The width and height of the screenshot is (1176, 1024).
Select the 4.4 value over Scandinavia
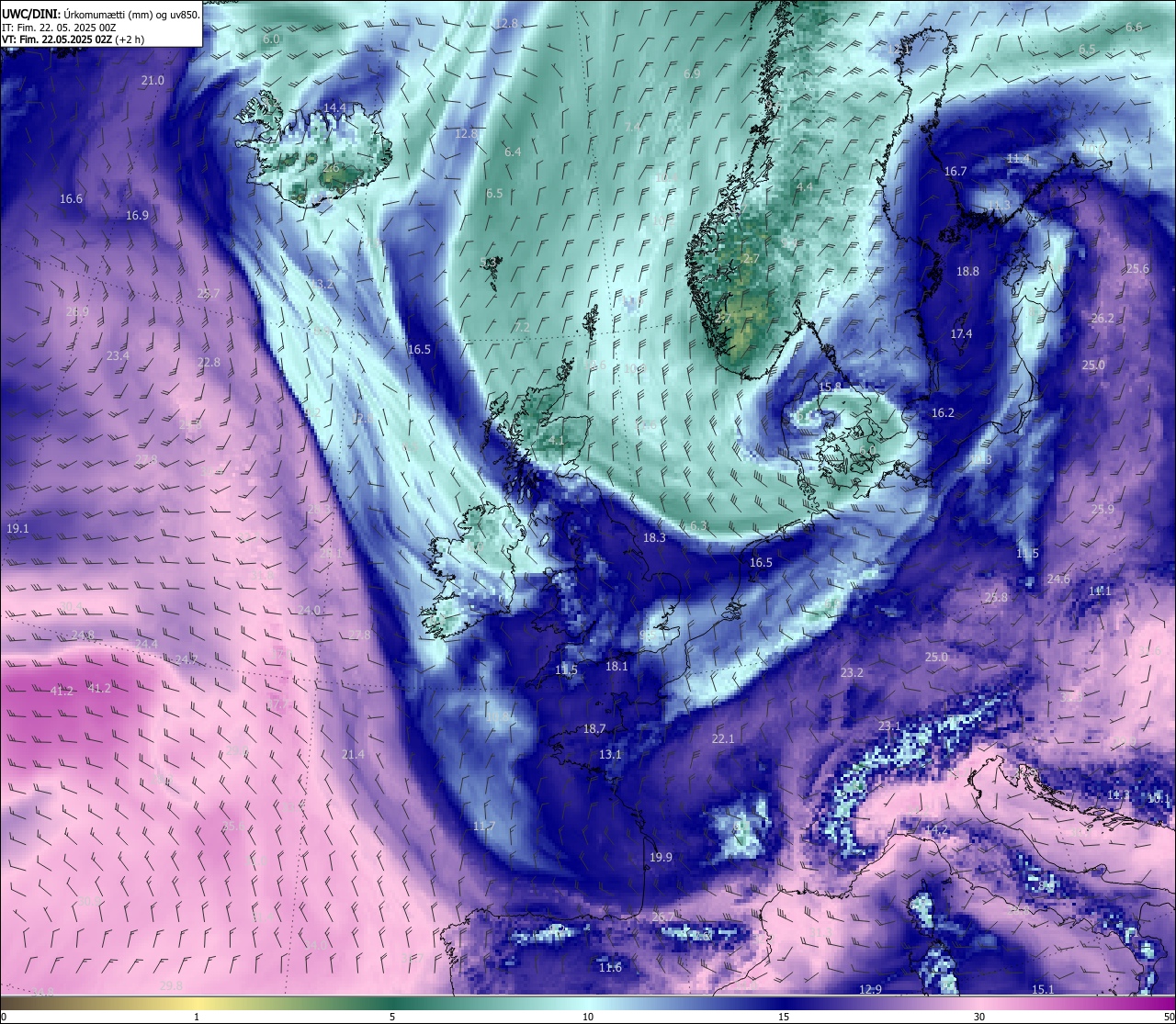(804, 187)
